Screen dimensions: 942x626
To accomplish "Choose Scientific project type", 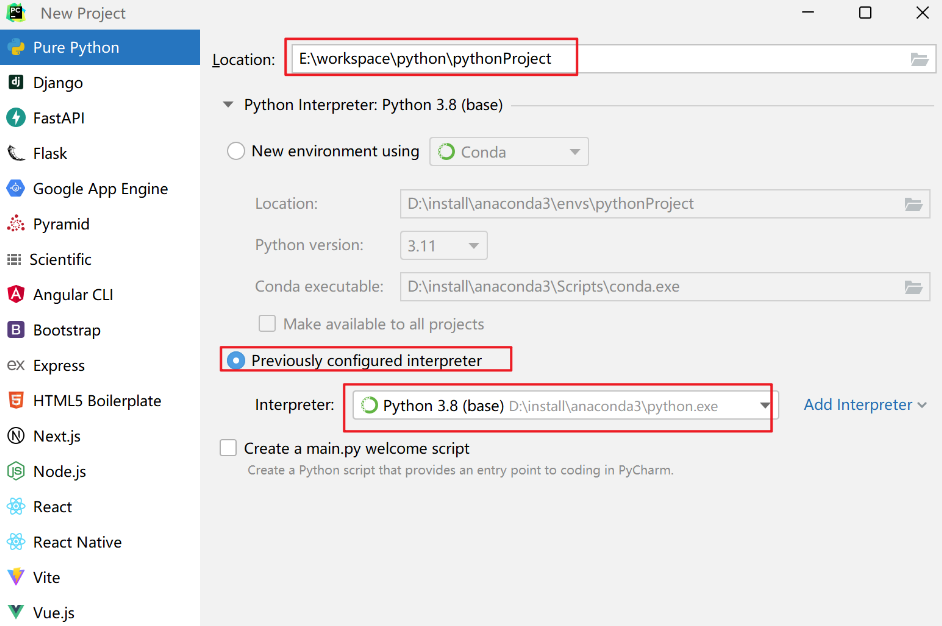I will pos(100,260).
